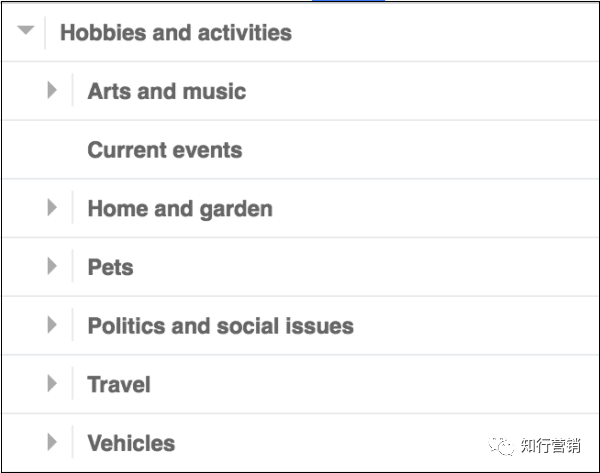Choose the Current events interest
The image size is (600, 473).
coord(164,150)
